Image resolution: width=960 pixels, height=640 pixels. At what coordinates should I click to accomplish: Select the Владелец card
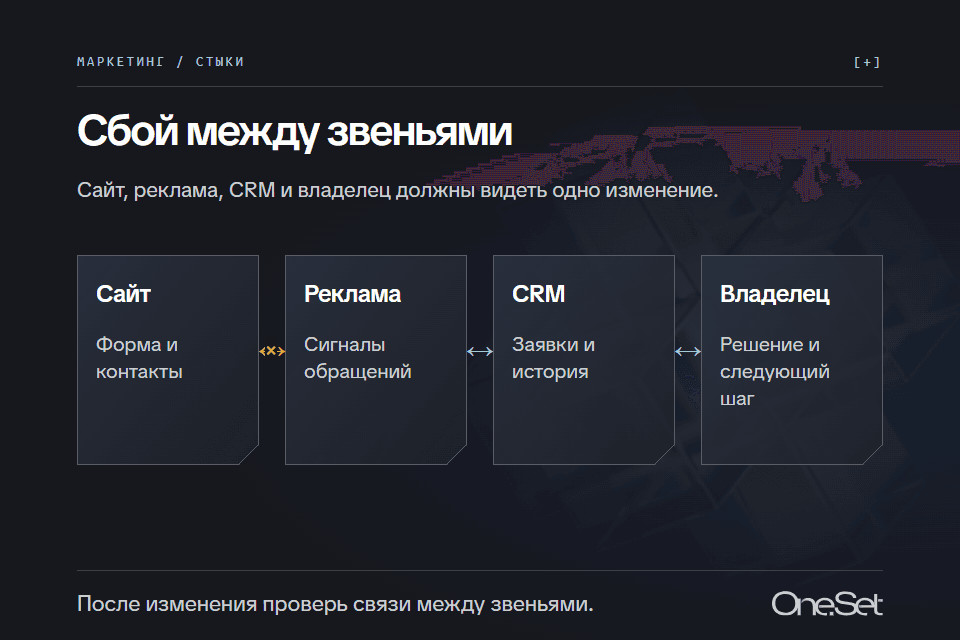(x=792, y=360)
